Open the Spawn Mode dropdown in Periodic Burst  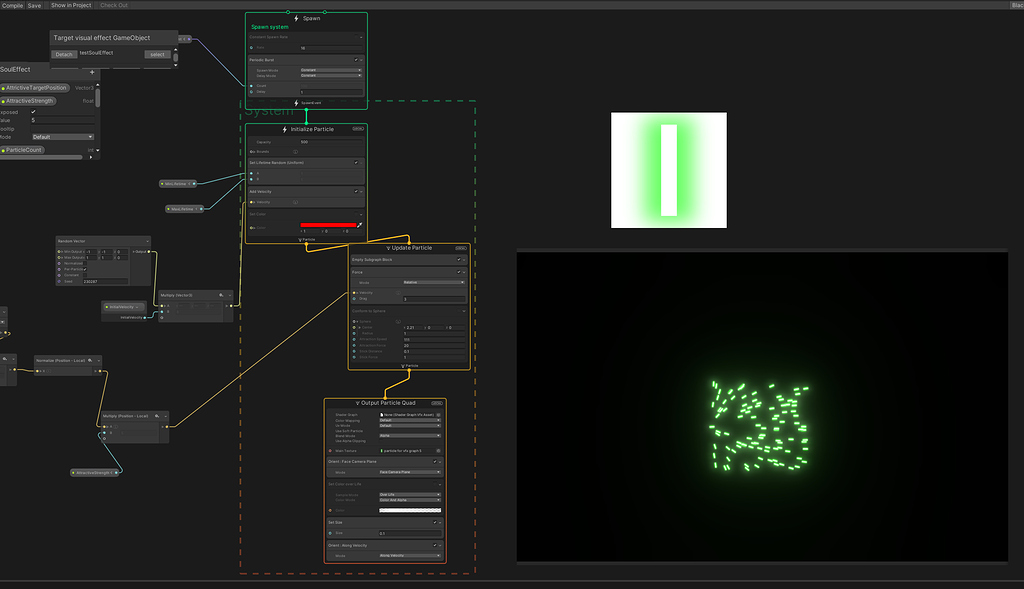pyautogui.click(x=330, y=69)
